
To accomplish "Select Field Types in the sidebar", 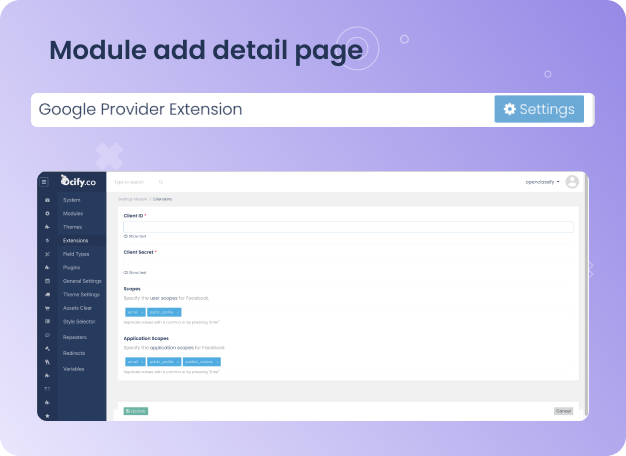I will point(76,254).
